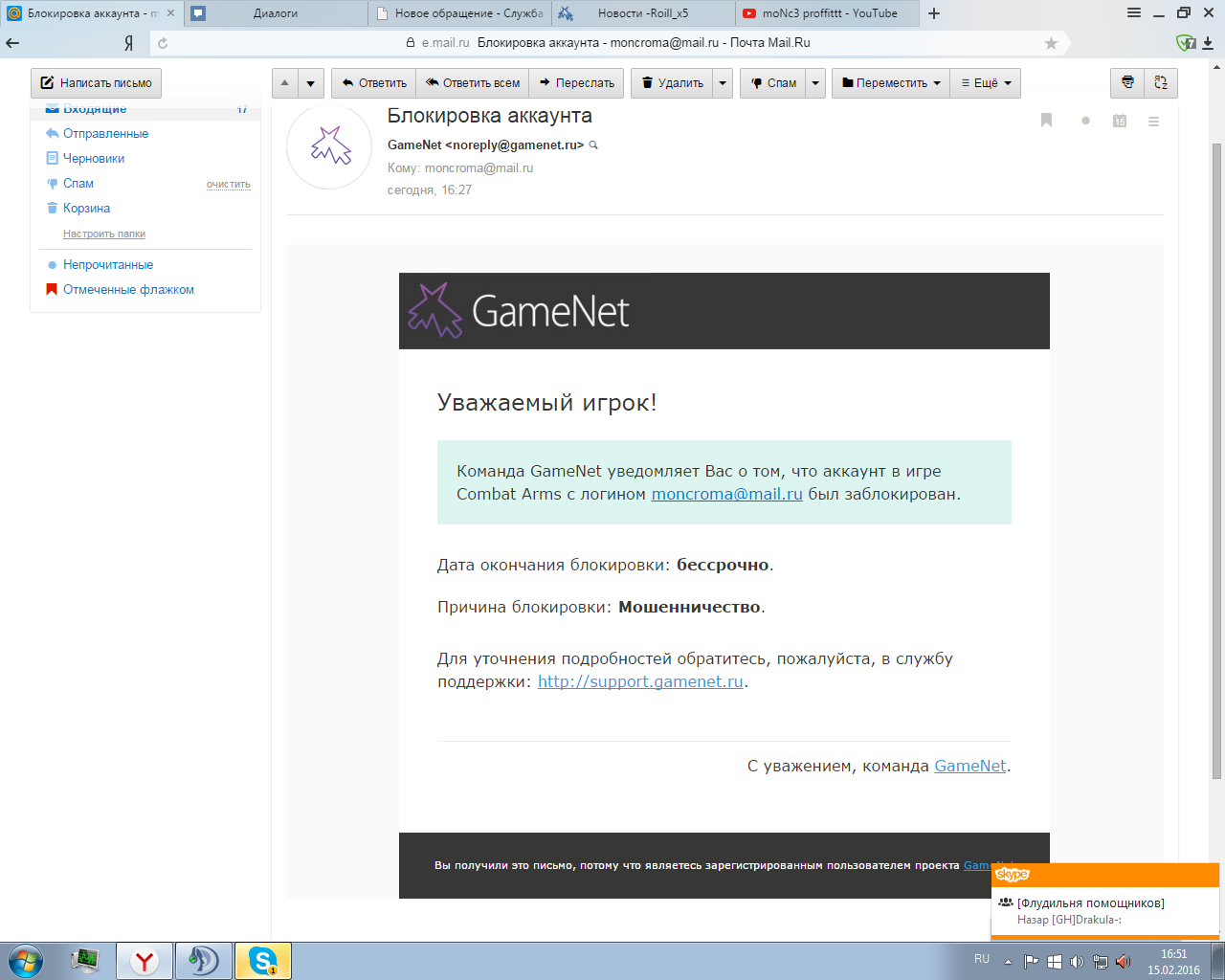Toggle the unread dot marker on message
This screenshot has height=980, width=1225.
[x=1085, y=121]
